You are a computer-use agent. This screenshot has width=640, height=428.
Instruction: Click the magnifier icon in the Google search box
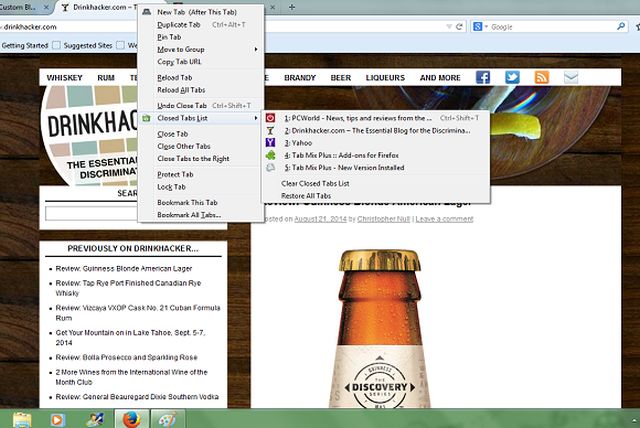click(x=621, y=27)
